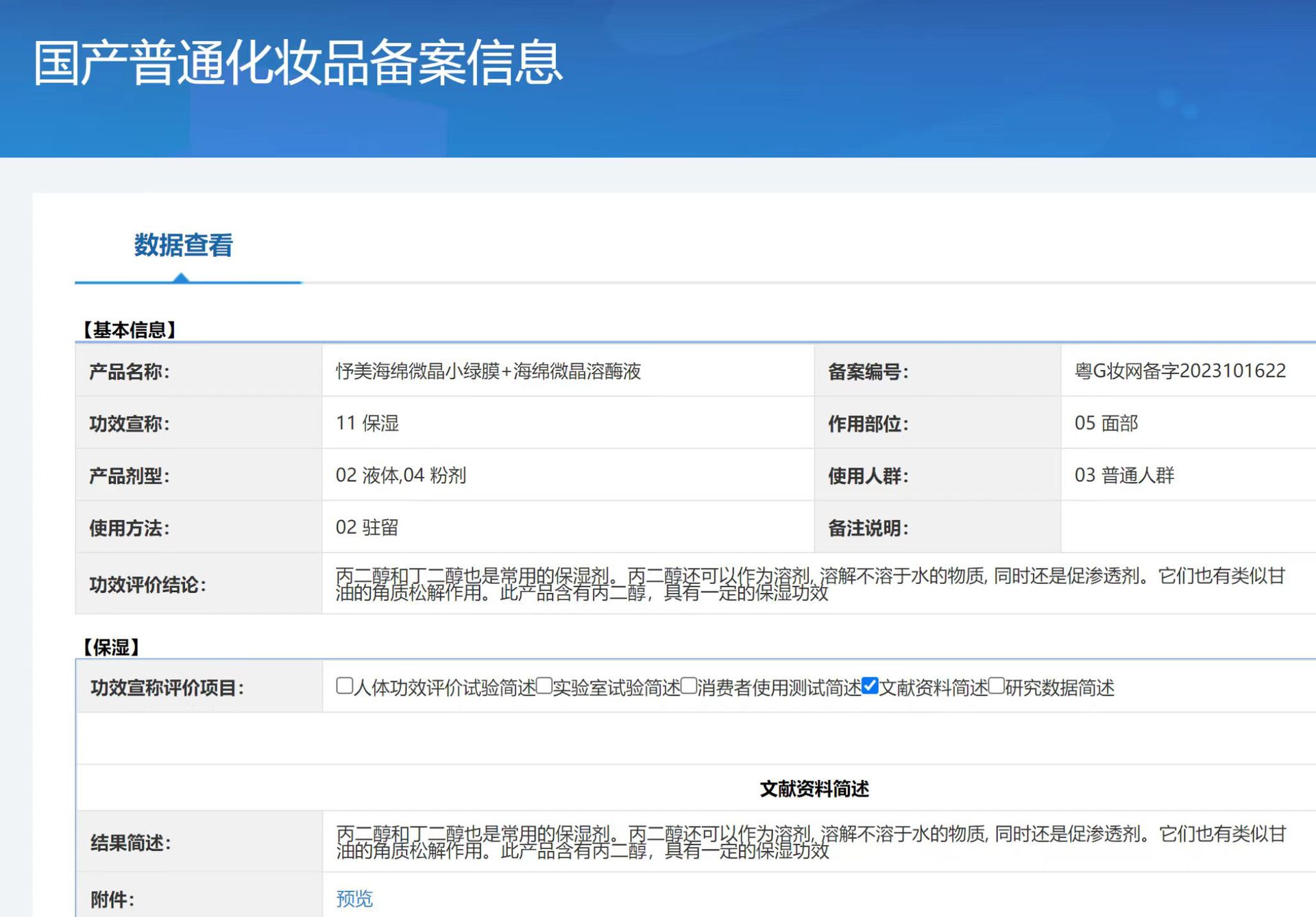Click the filing number 粤G妆网备字2023101622
This screenshot has height=917, width=1316.
pyautogui.click(x=1180, y=371)
